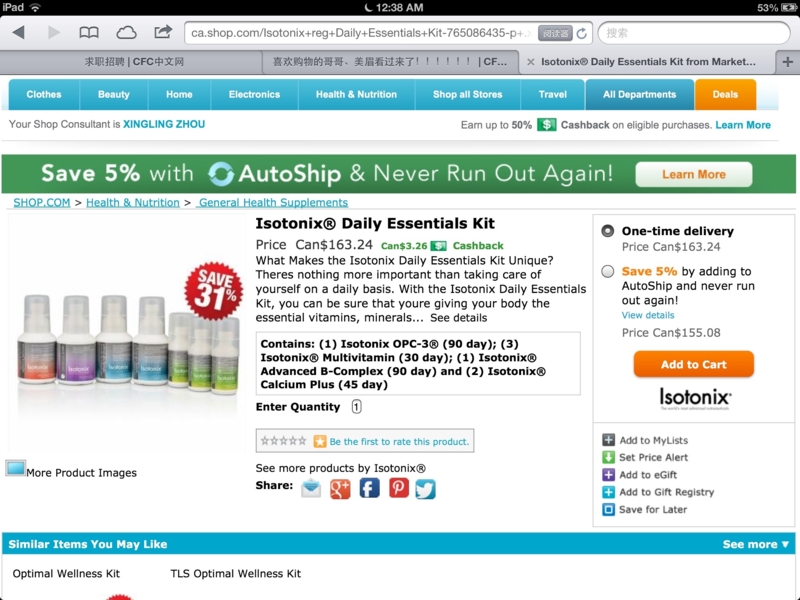Click the orange Add to Cart button
The image size is (800, 600).
[693, 364]
